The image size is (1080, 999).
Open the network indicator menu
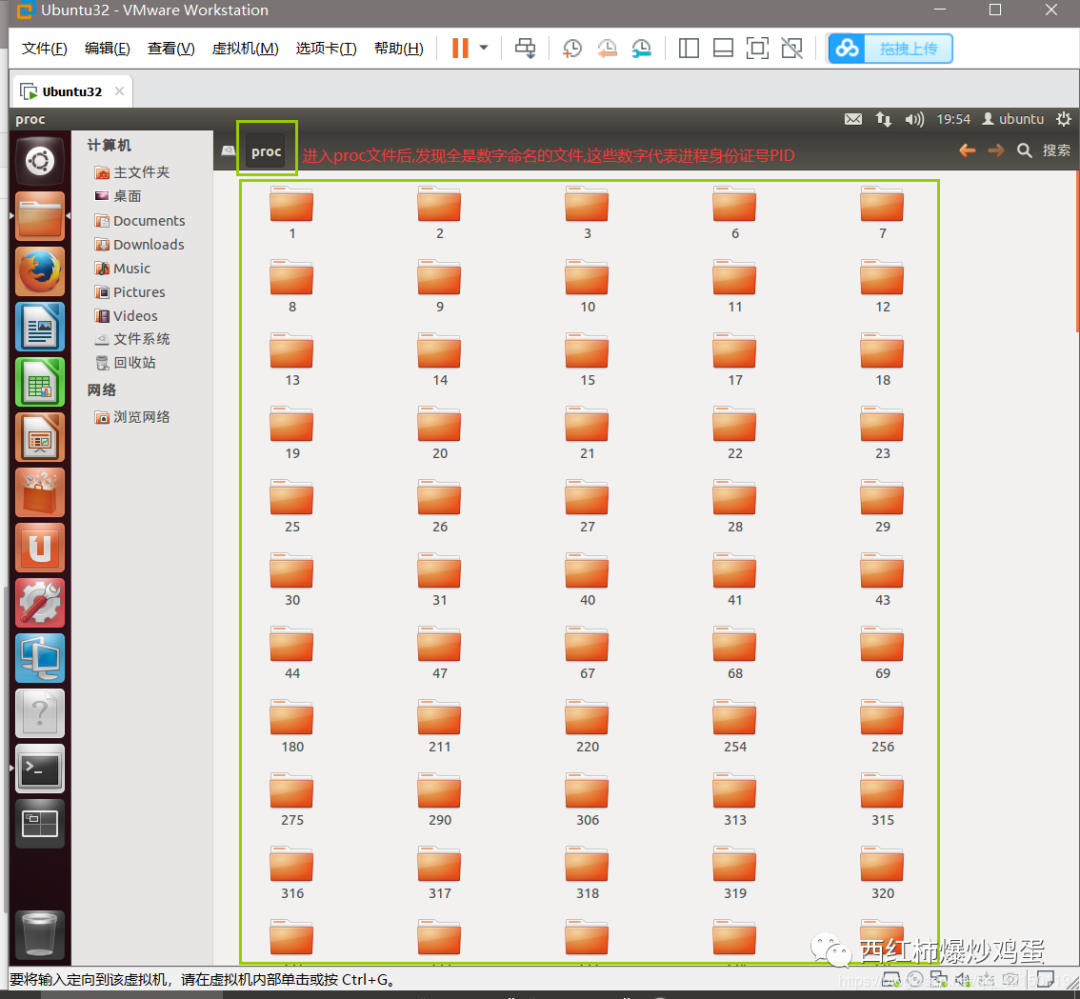tap(883, 119)
